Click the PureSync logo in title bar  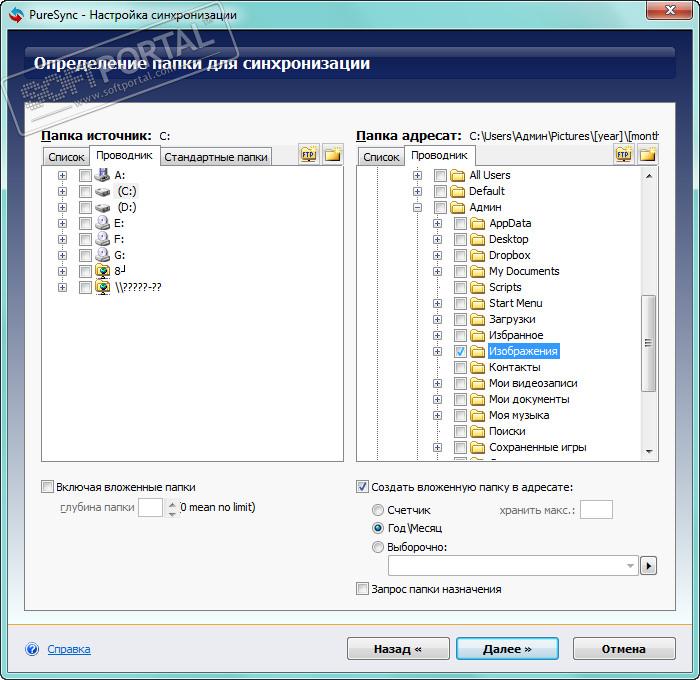coord(17,15)
